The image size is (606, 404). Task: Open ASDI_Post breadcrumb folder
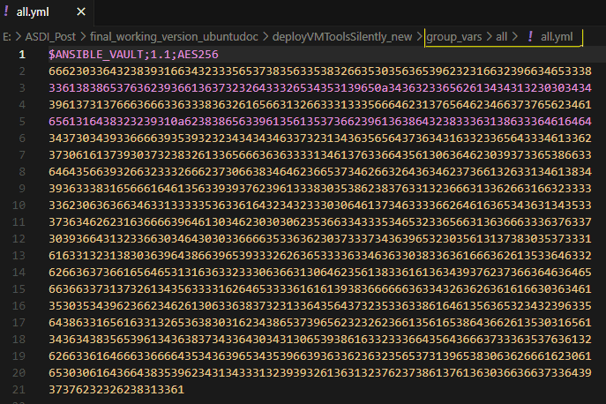(x=50, y=37)
